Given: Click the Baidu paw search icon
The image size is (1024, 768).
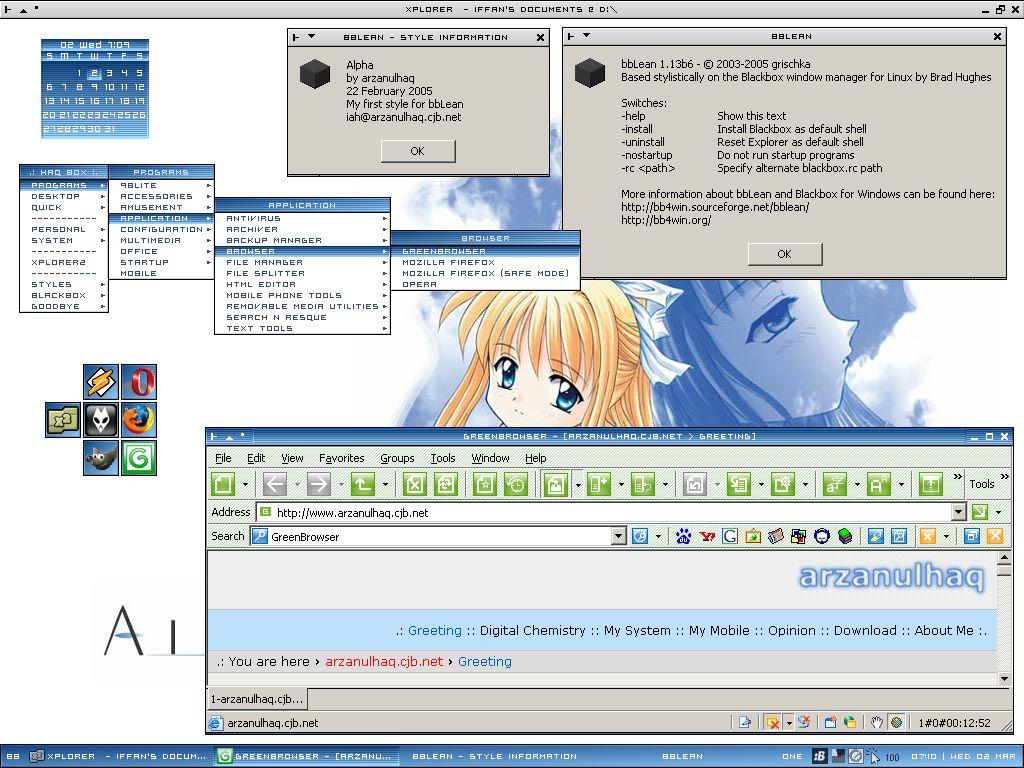Looking at the screenshot, I should coord(683,536).
